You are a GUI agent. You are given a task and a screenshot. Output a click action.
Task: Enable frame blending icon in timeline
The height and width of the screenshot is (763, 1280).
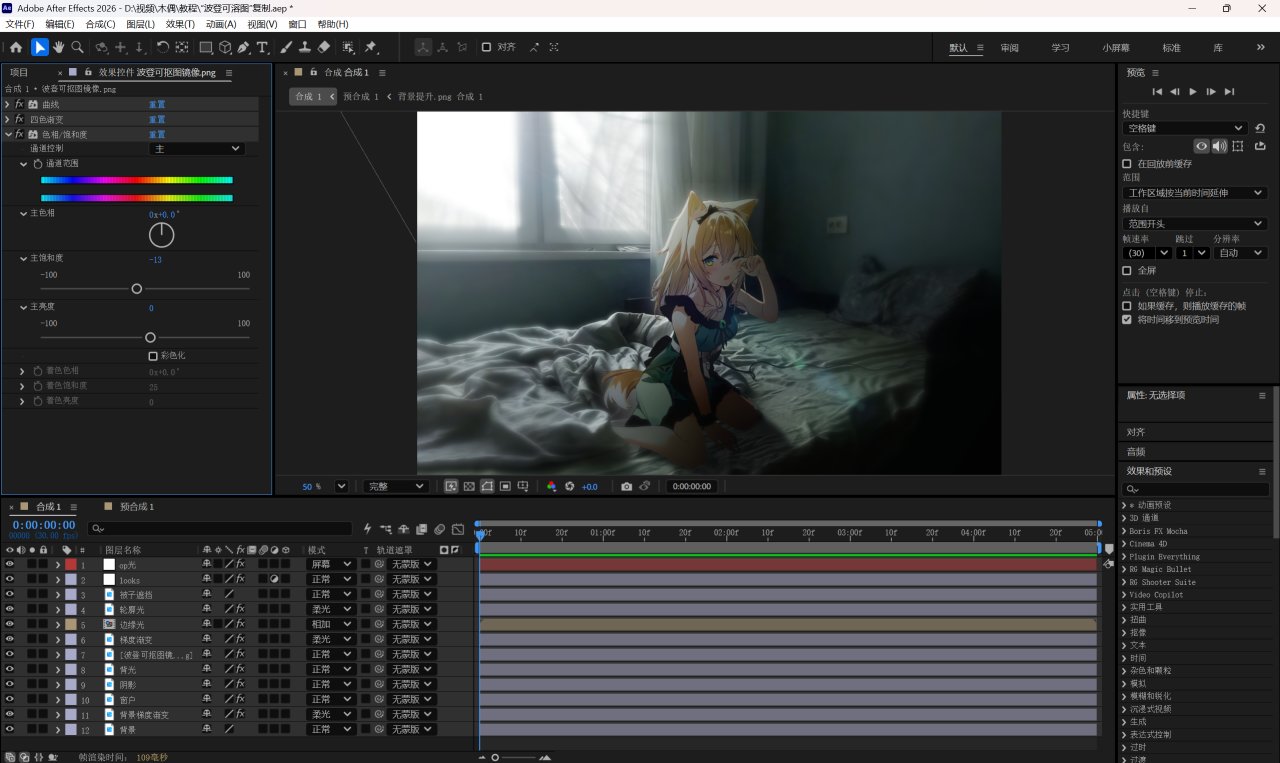pos(422,529)
